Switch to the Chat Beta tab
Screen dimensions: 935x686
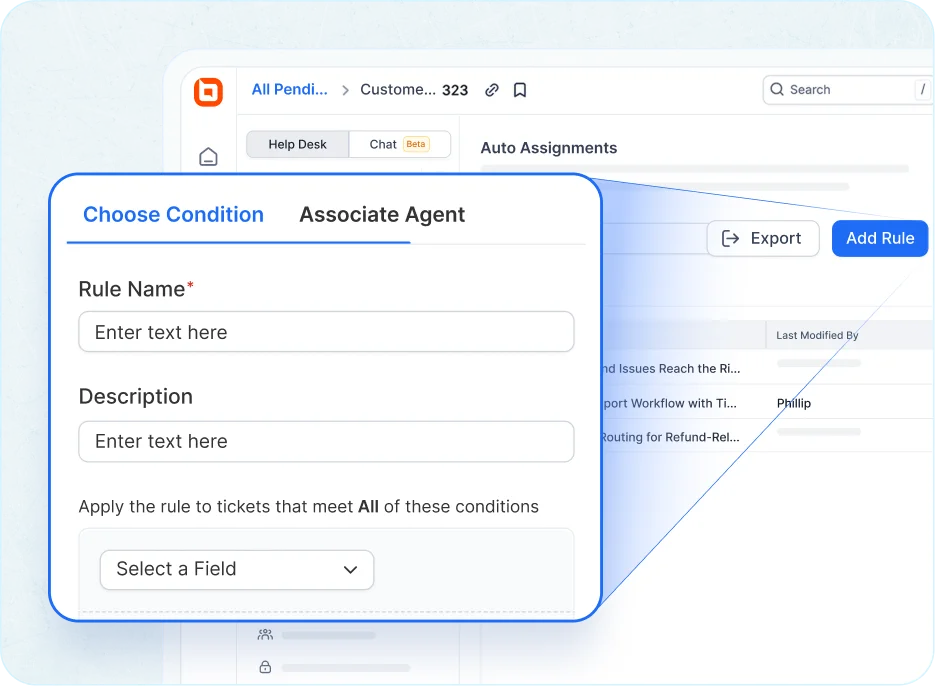tap(400, 144)
